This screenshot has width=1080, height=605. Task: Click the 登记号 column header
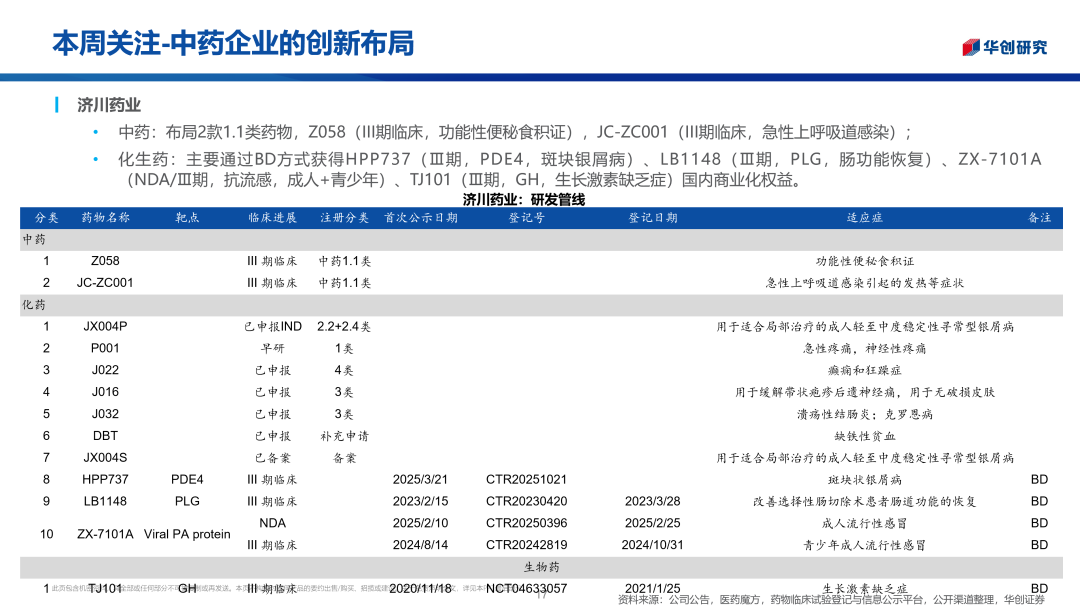coord(527,218)
